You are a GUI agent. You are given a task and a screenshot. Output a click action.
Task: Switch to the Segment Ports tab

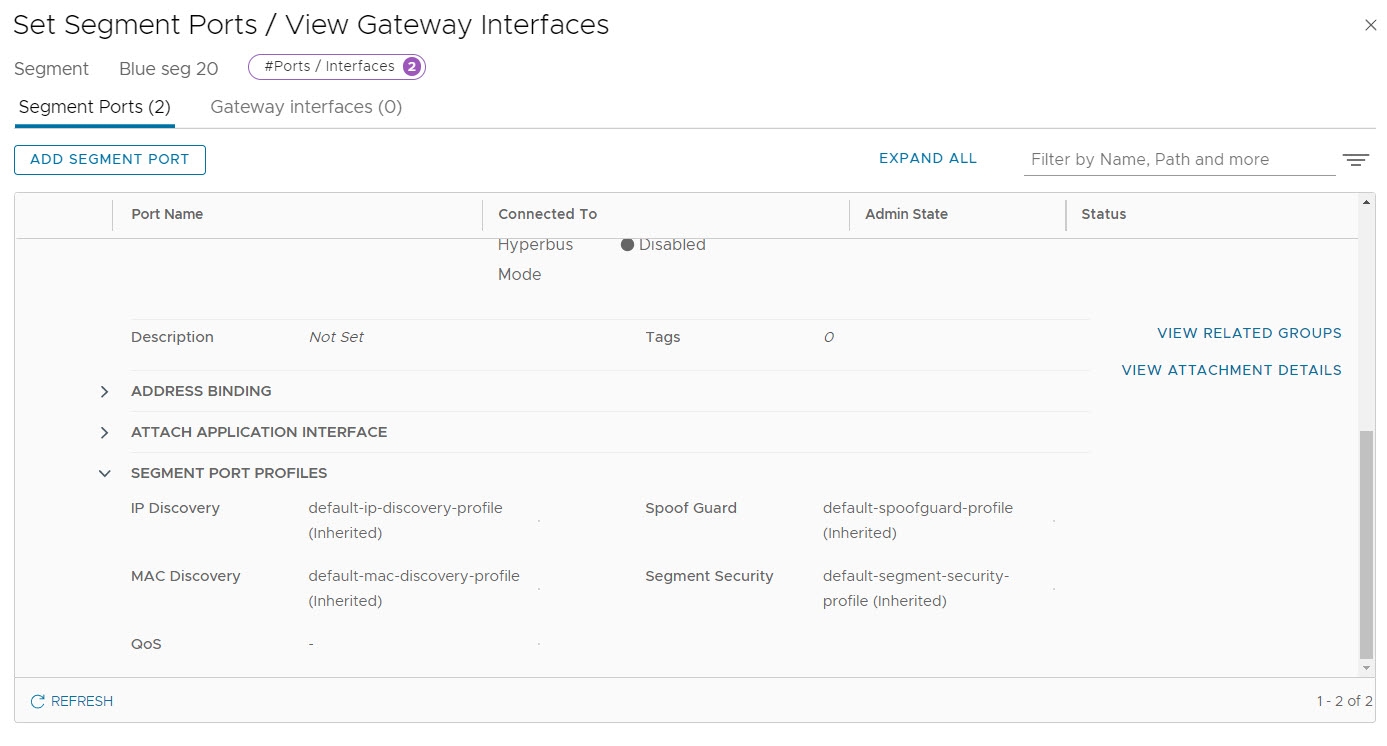(x=95, y=107)
